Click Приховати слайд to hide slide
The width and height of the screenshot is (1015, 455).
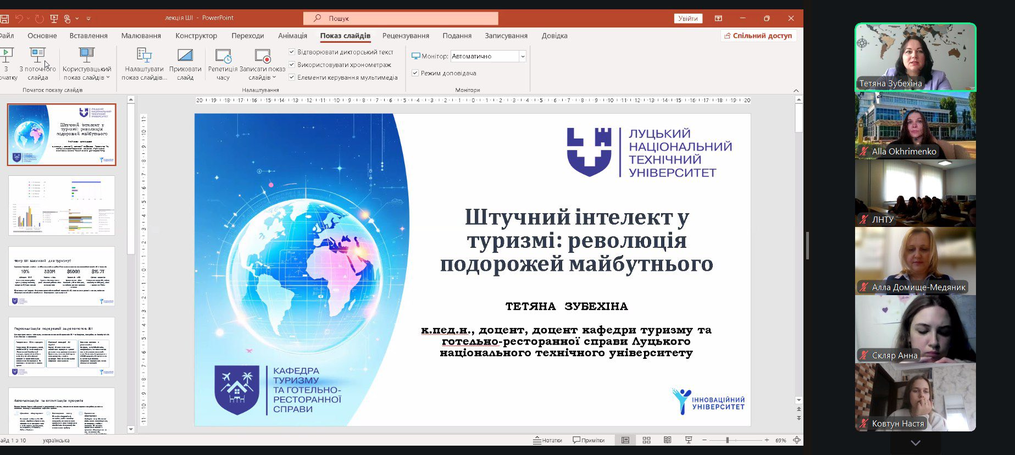[x=185, y=63]
